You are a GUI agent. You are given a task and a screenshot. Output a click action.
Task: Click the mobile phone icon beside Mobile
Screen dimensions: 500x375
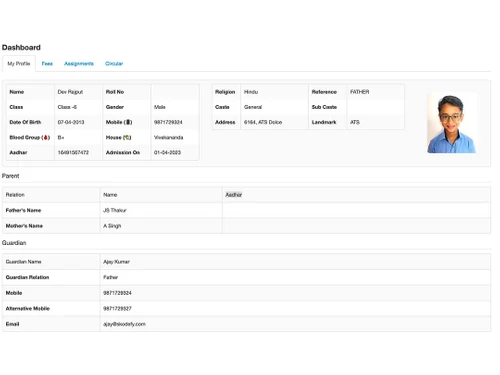128,122
